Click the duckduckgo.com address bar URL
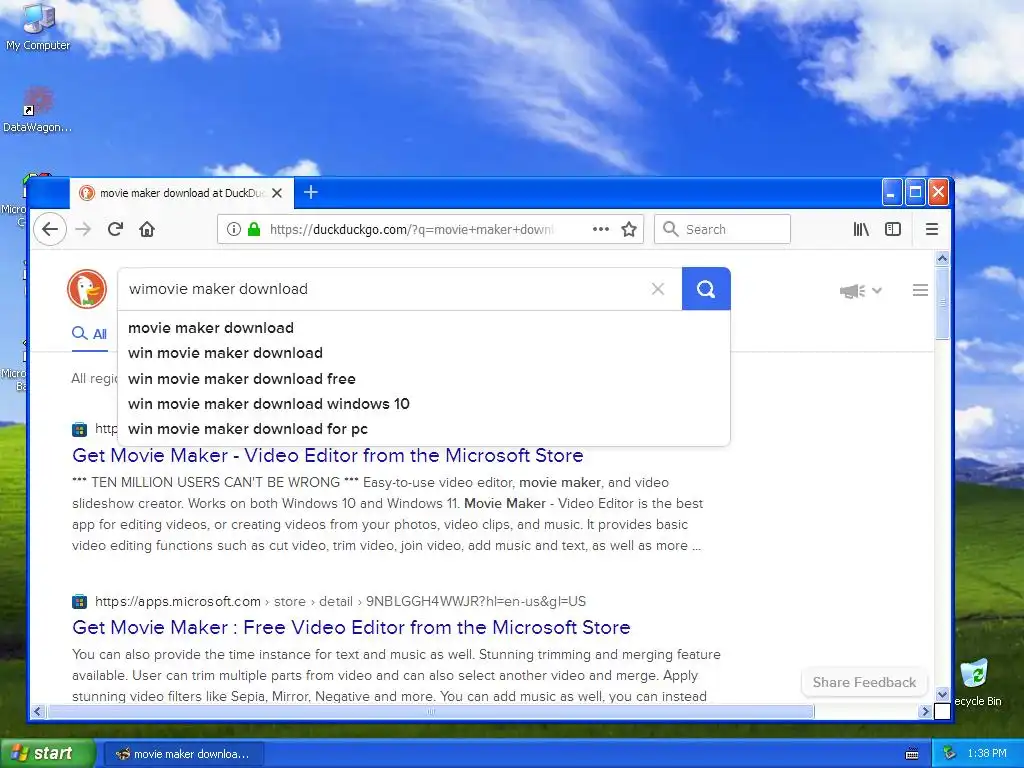 411,229
